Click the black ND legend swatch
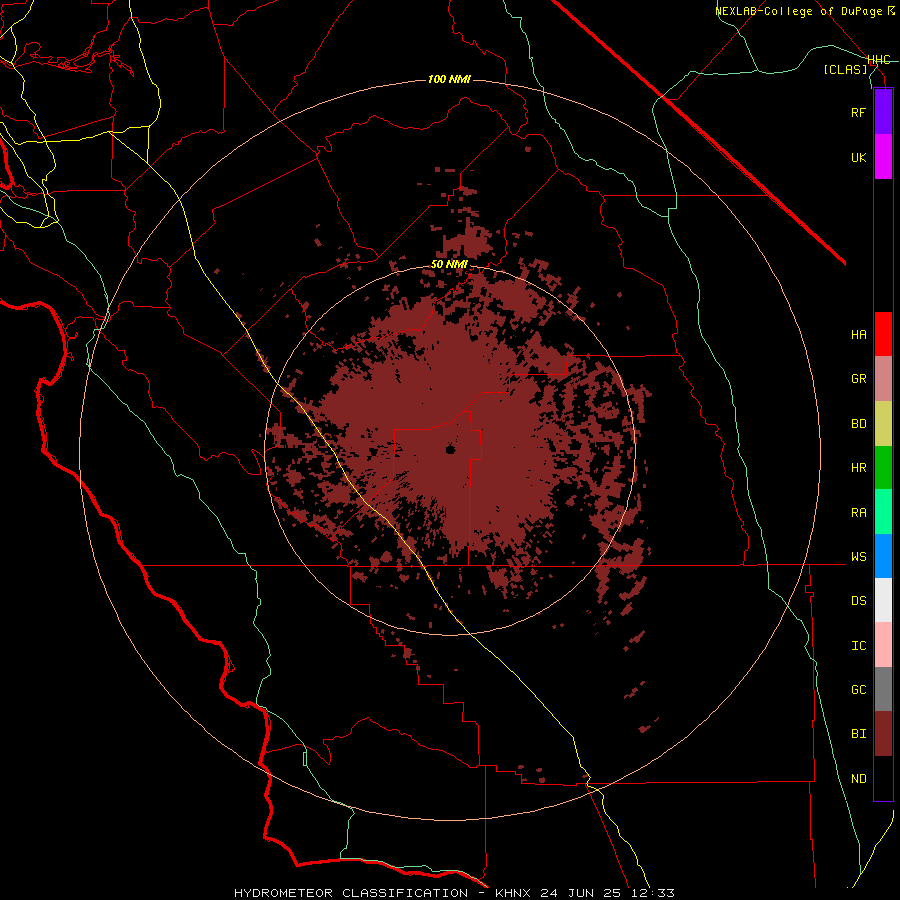 tap(883, 778)
